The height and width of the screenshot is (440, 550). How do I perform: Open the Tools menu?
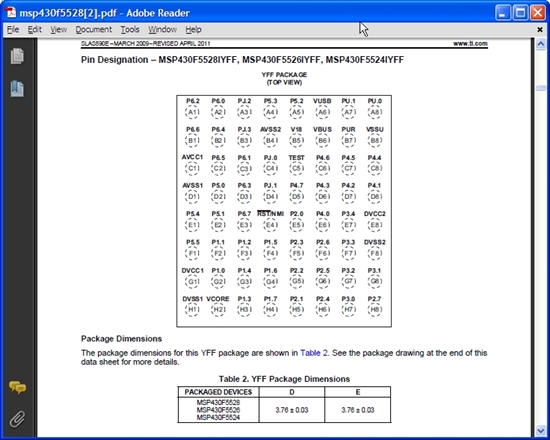[130, 29]
